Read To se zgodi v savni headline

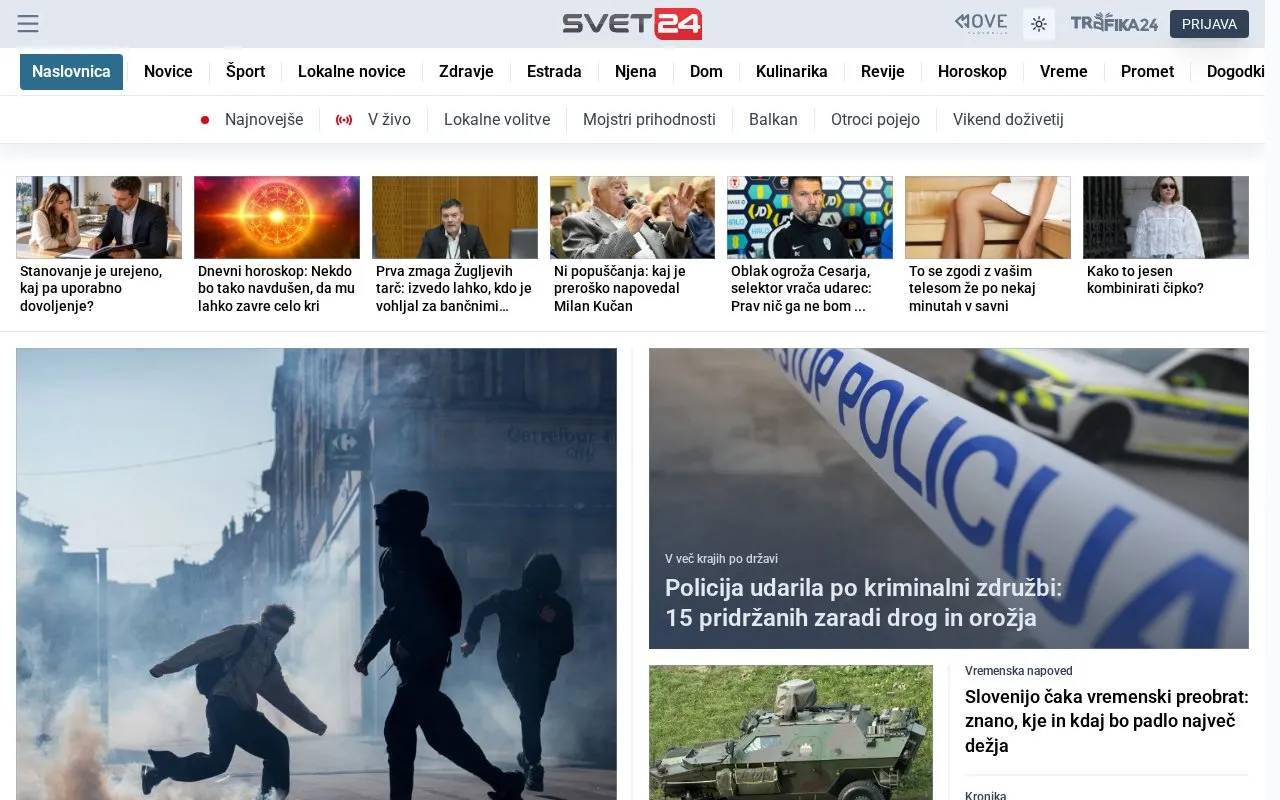pos(972,288)
